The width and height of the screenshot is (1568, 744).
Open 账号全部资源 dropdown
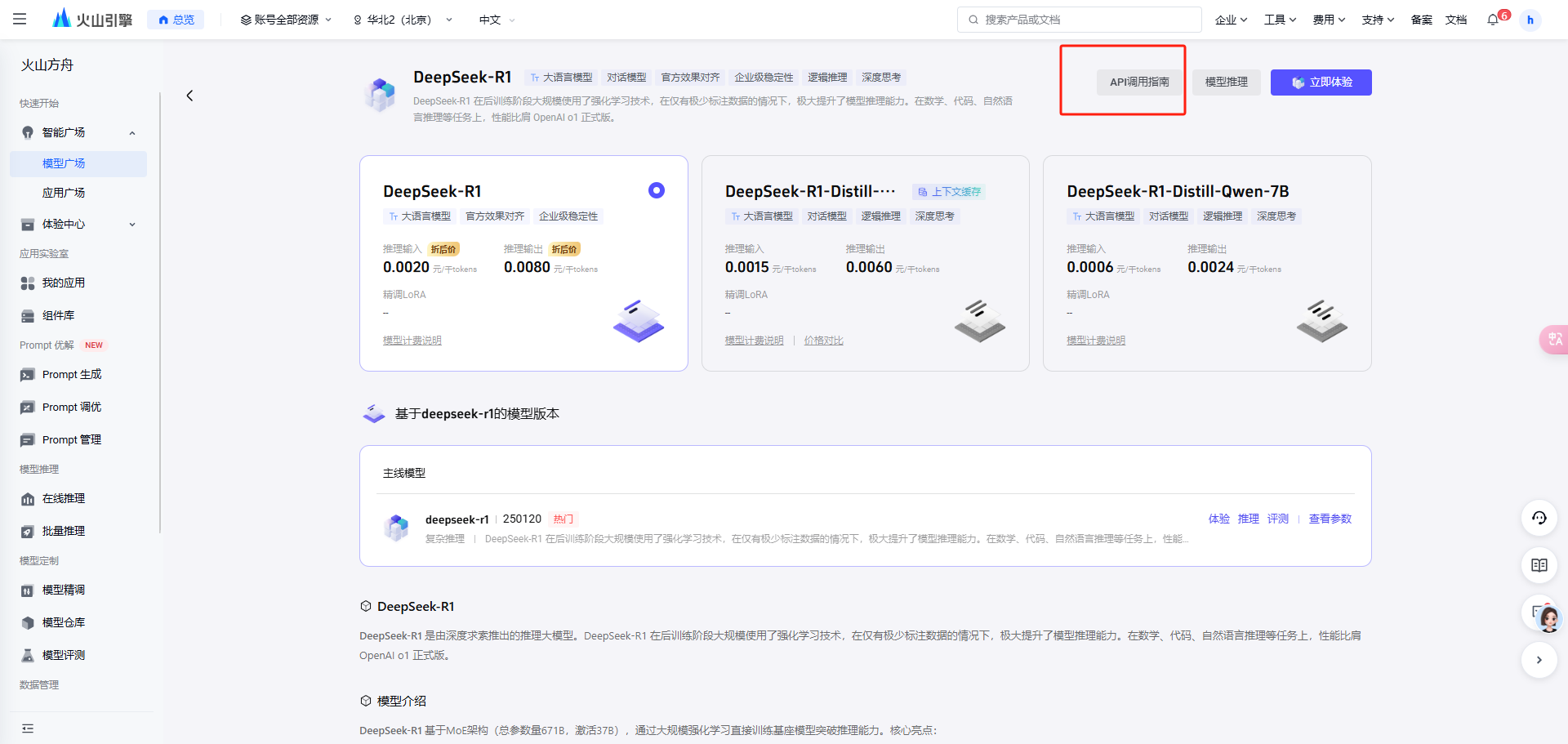[286, 20]
